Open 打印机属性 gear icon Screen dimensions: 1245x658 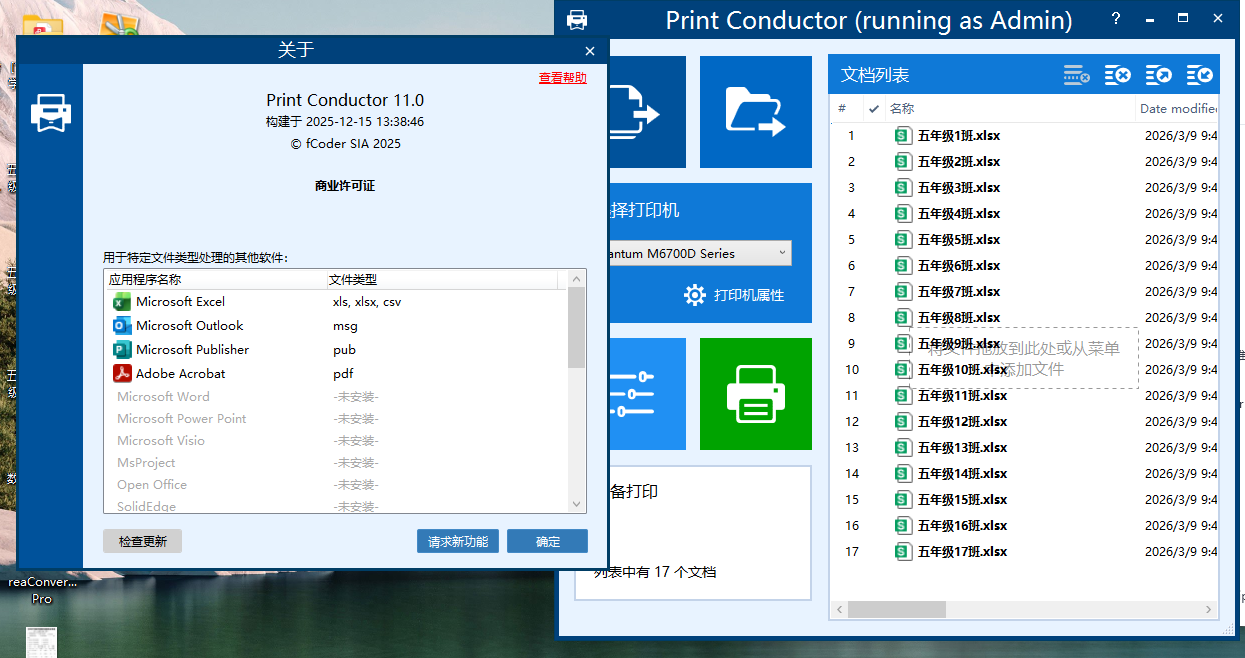(695, 295)
